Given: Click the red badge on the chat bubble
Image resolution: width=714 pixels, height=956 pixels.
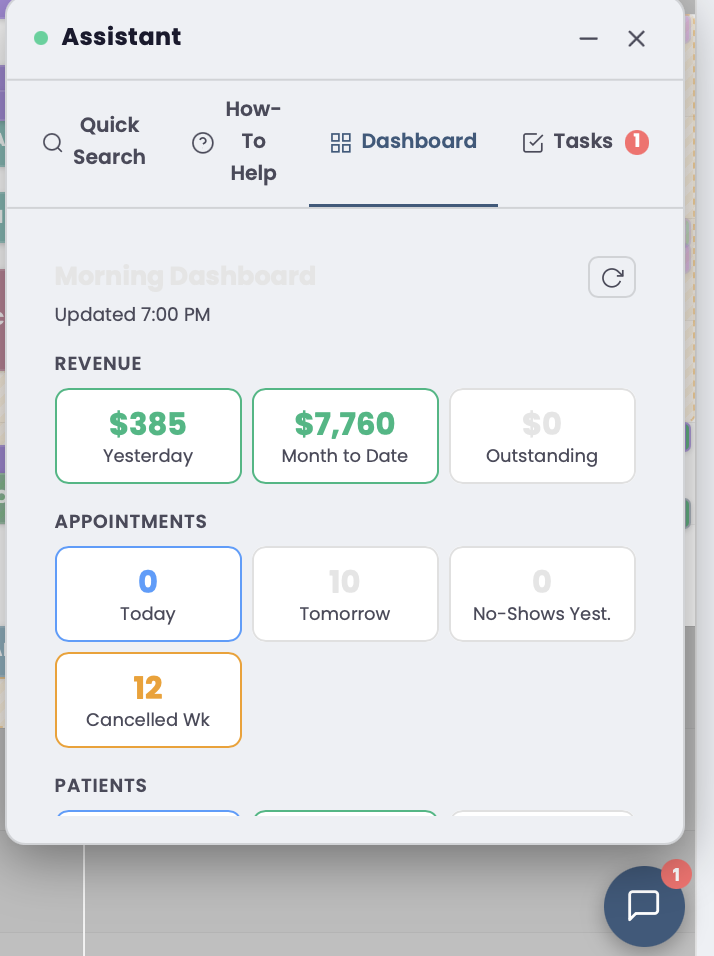Looking at the screenshot, I should (x=675, y=874).
